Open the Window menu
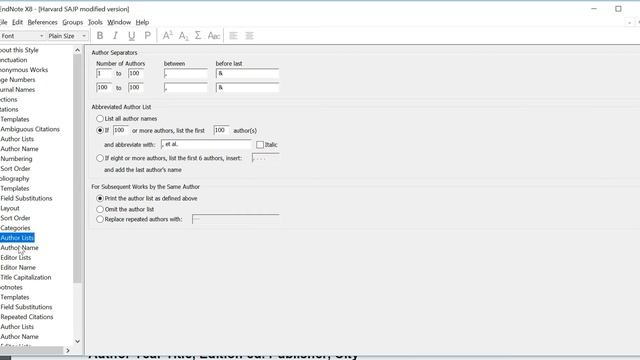This screenshot has height=360, width=640. point(119,22)
